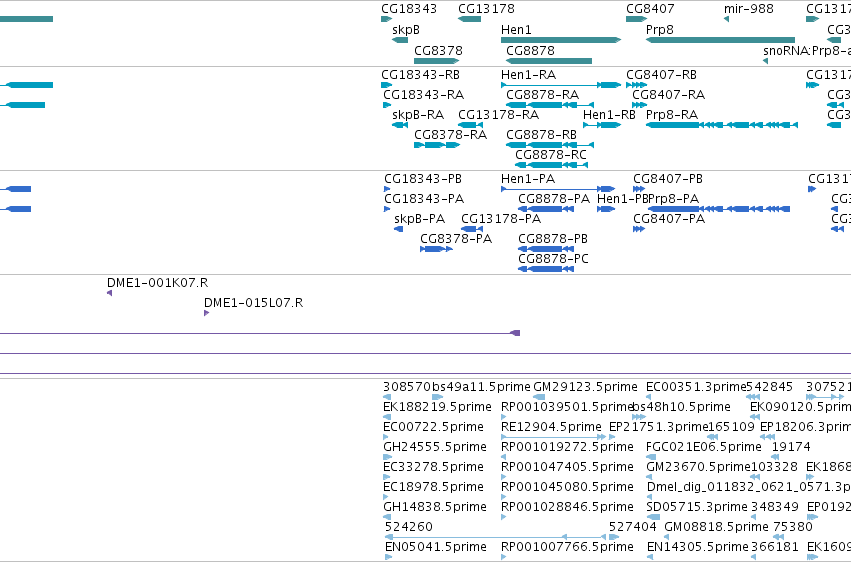The width and height of the screenshot is (851, 562).
Task: Select the CG8378-PA protein label
Action: click(x=456, y=239)
